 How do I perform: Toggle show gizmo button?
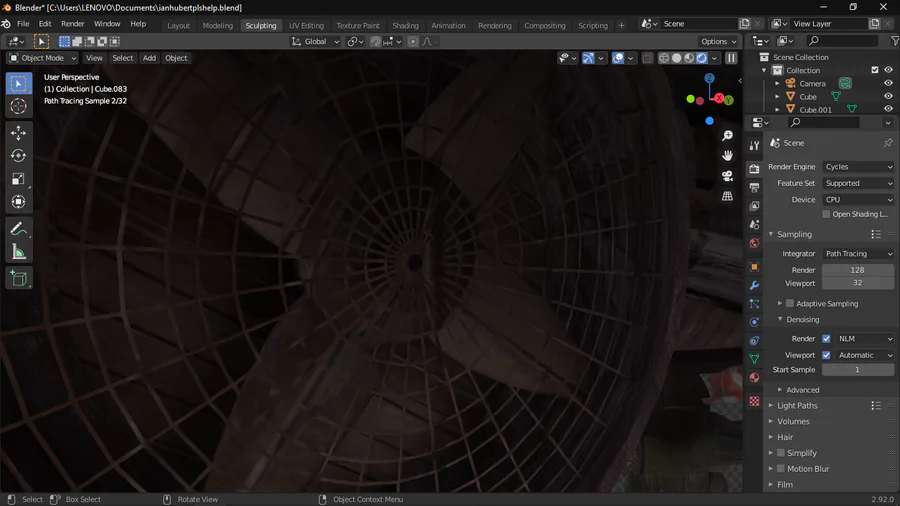click(x=588, y=58)
